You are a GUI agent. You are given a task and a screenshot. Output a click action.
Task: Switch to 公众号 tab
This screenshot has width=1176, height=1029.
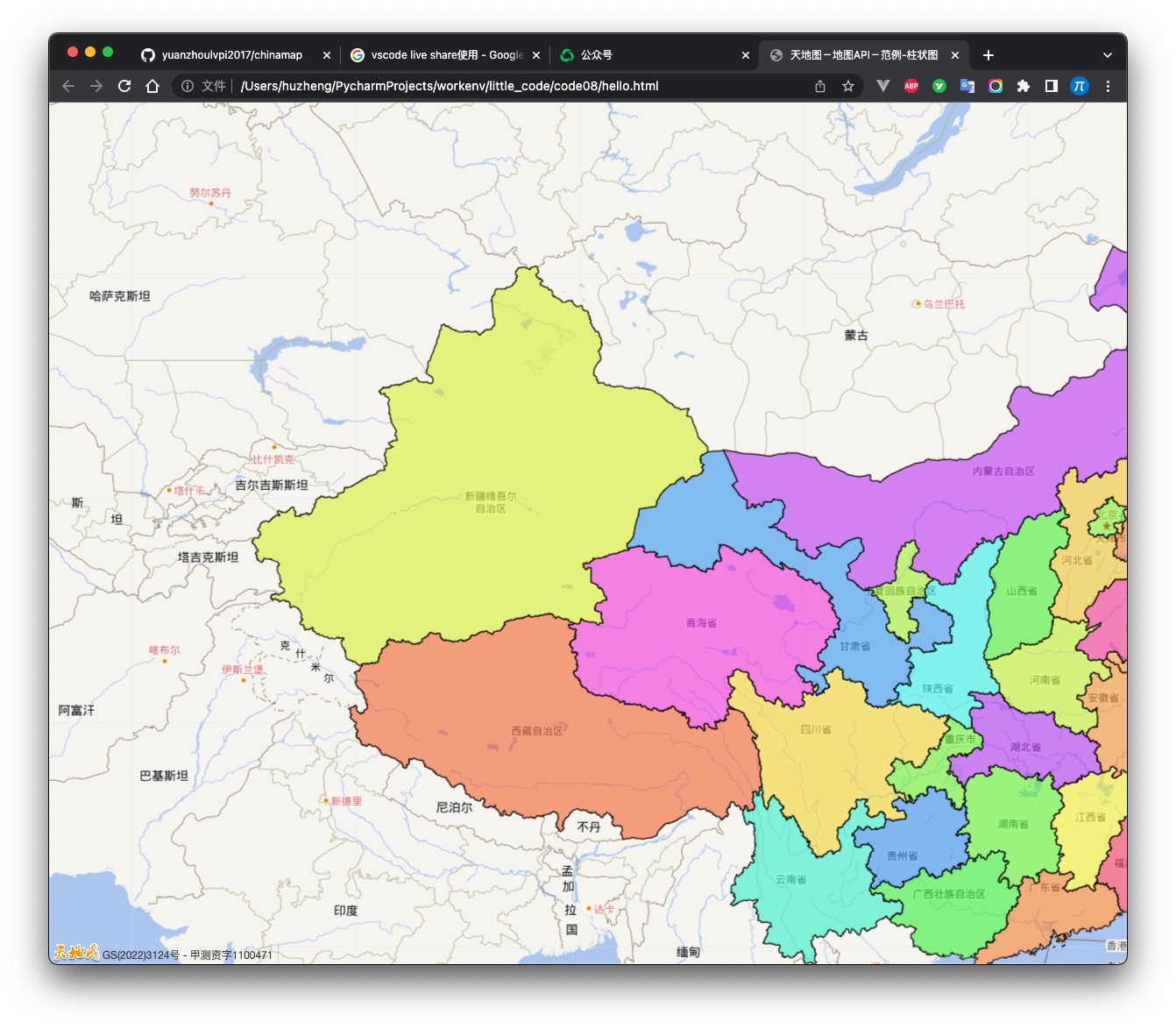tap(655, 55)
